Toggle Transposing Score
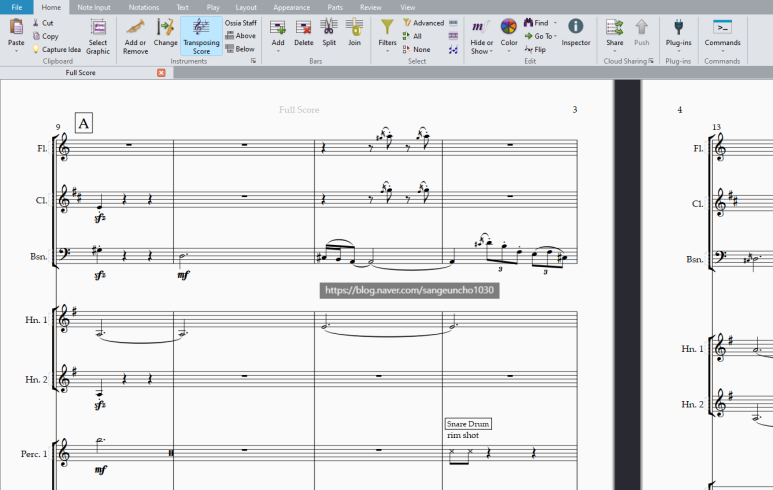The height and width of the screenshot is (490, 773). pyautogui.click(x=201, y=36)
